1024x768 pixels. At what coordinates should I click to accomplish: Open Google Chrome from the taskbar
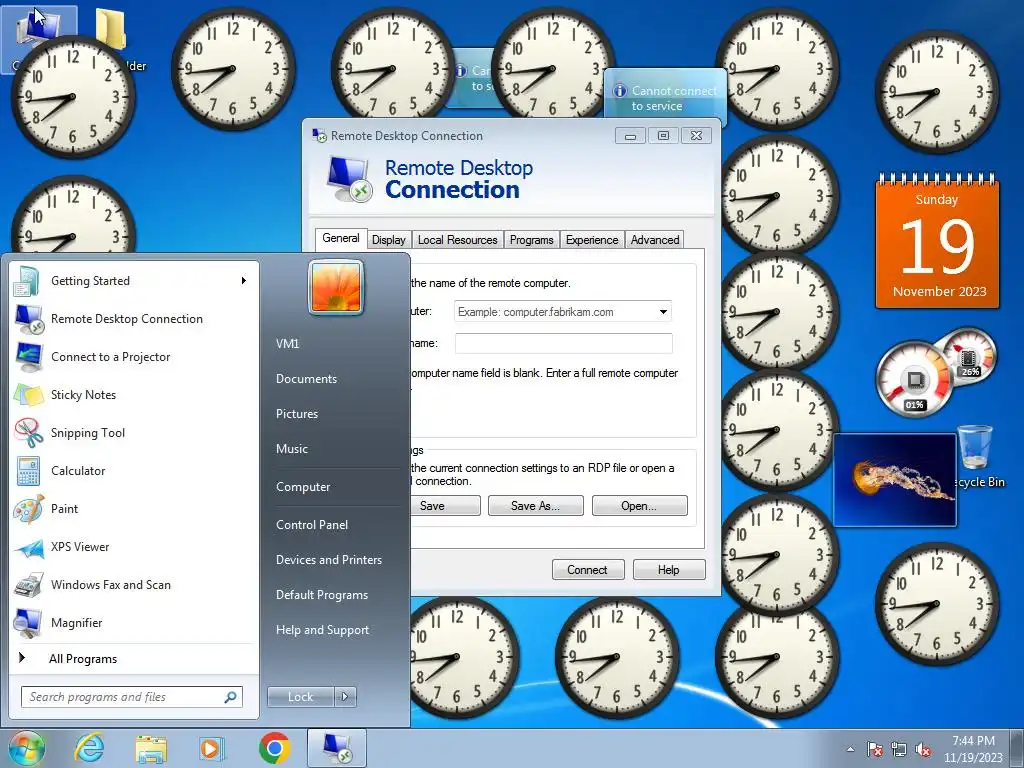274,748
